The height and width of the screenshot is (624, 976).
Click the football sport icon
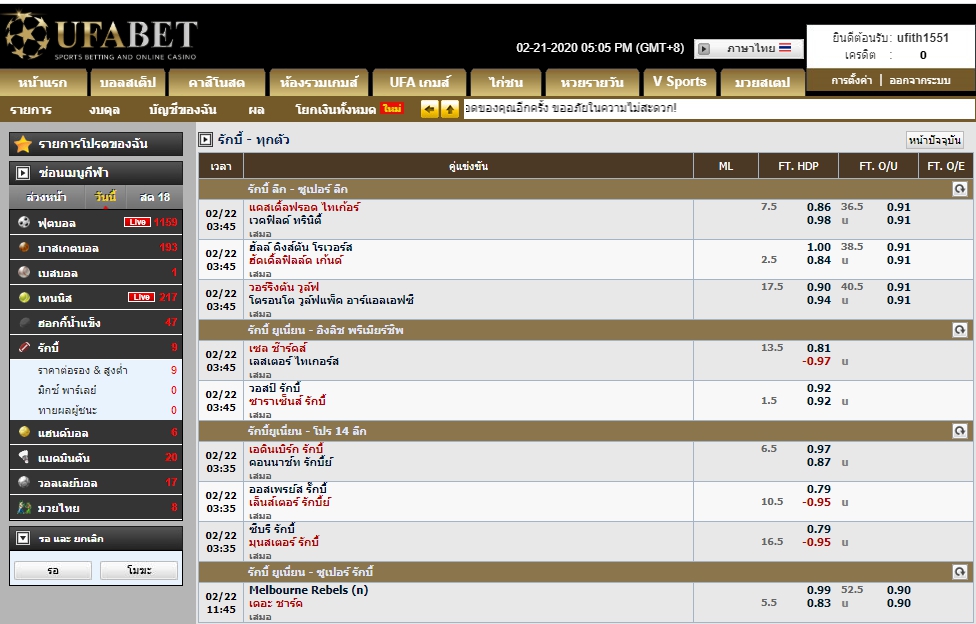coord(24,222)
